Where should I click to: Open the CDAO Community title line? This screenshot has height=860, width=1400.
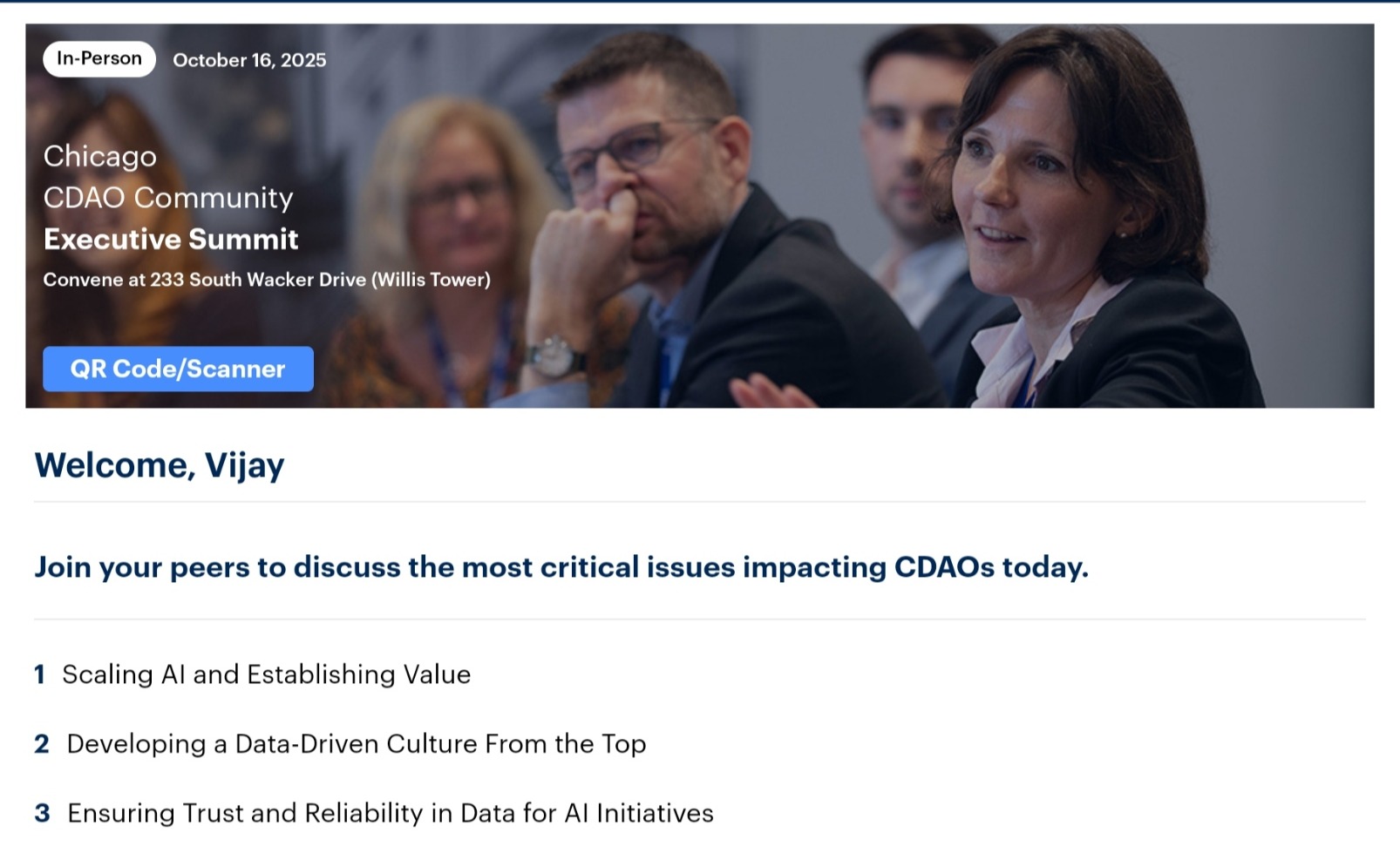coord(168,198)
